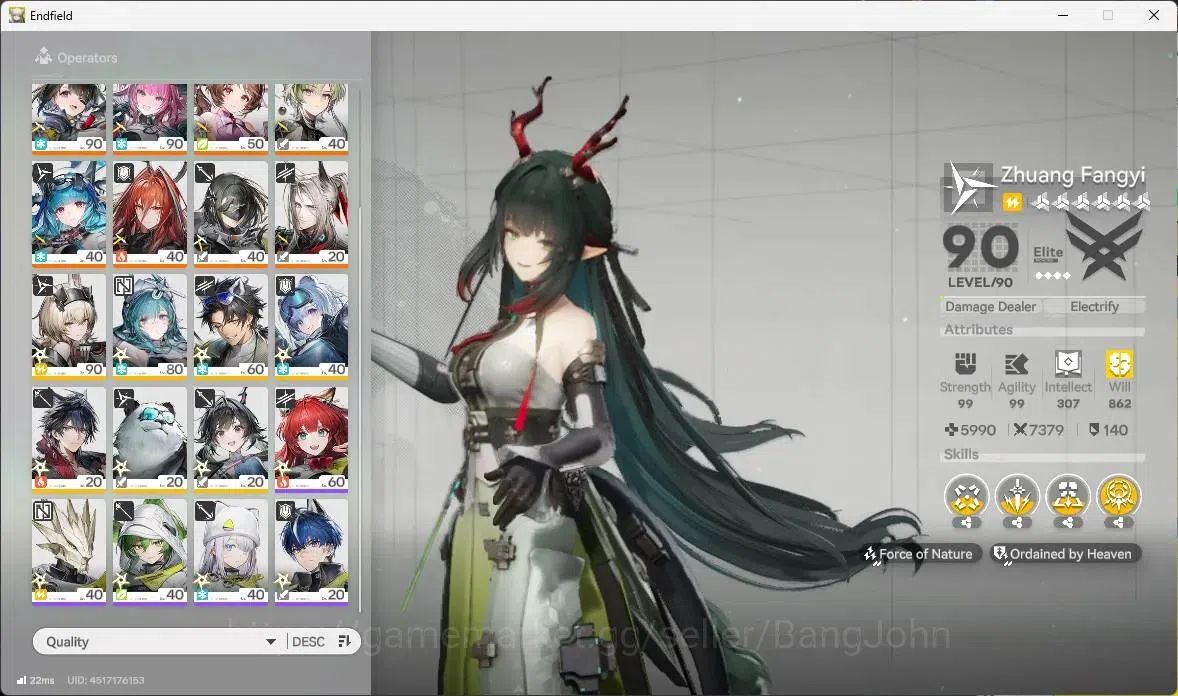Click the Intellect attribute icon
This screenshot has width=1178, height=696.
[x=1068, y=364]
